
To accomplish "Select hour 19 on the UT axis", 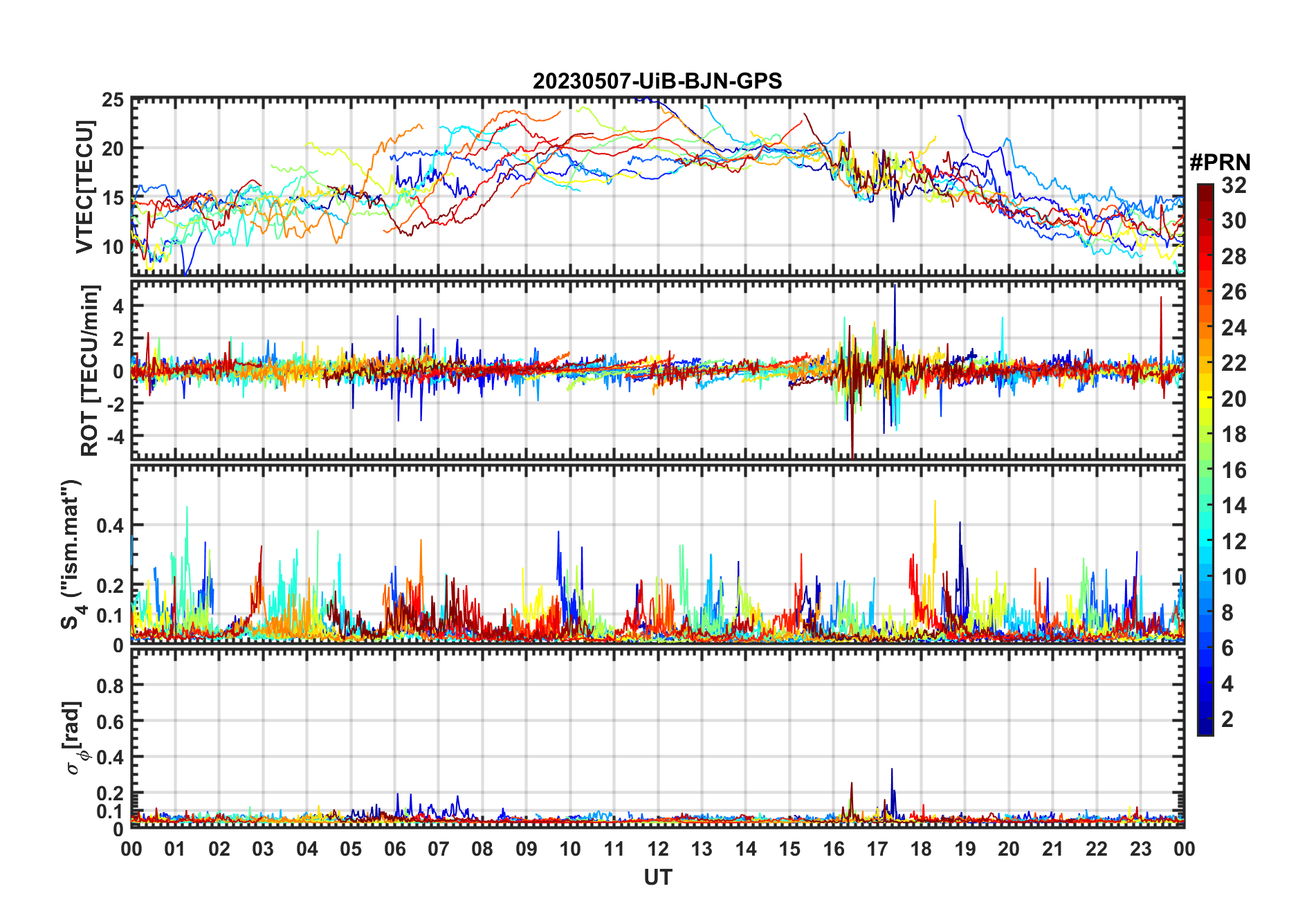I will pyautogui.click(x=965, y=849).
